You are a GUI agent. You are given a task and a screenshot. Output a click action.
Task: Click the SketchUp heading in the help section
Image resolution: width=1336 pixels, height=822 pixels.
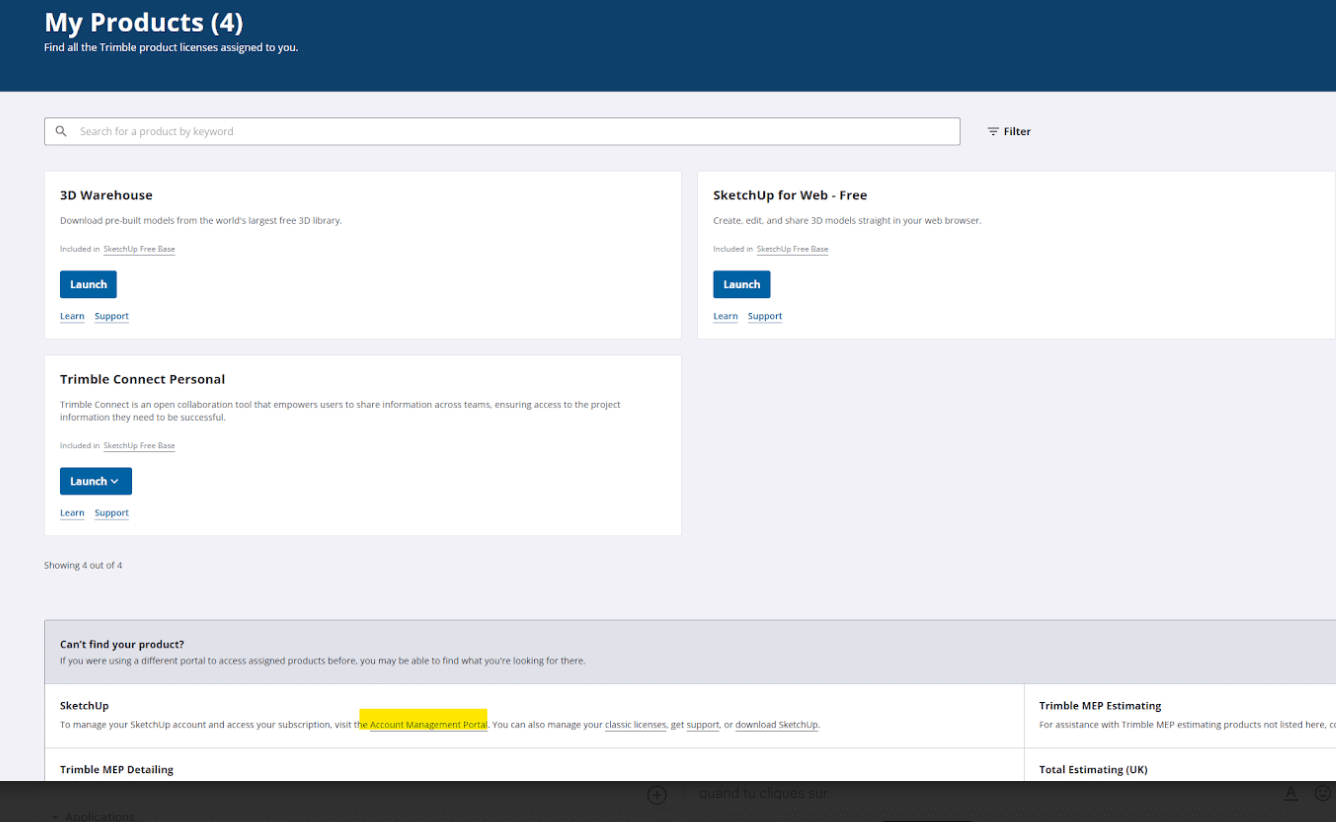click(x=84, y=706)
